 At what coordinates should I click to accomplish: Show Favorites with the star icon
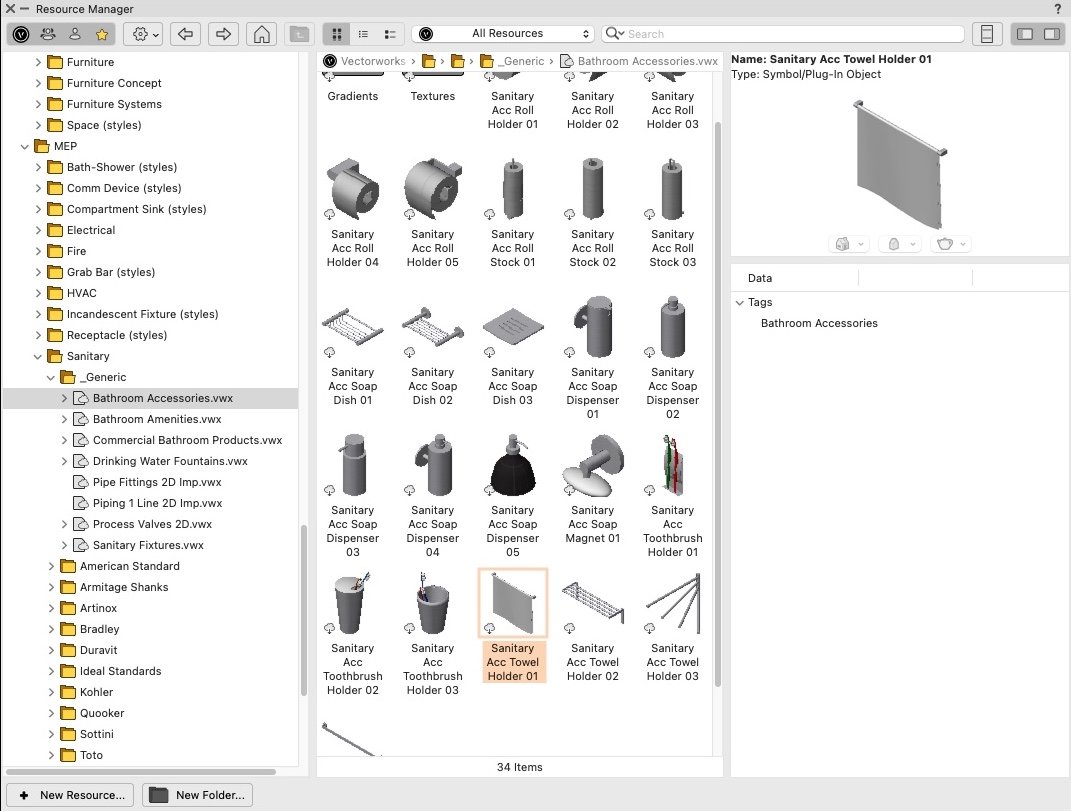(x=101, y=34)
